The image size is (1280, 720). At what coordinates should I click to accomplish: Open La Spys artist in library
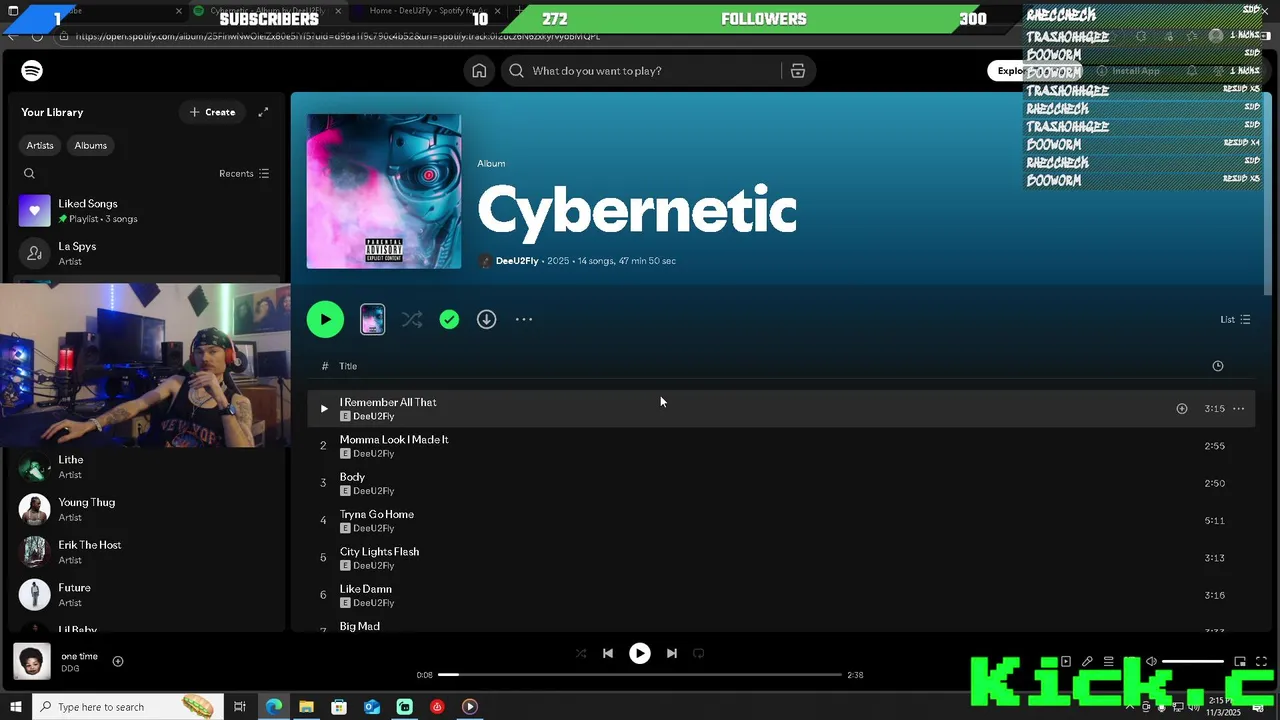[x=146, y=253]
